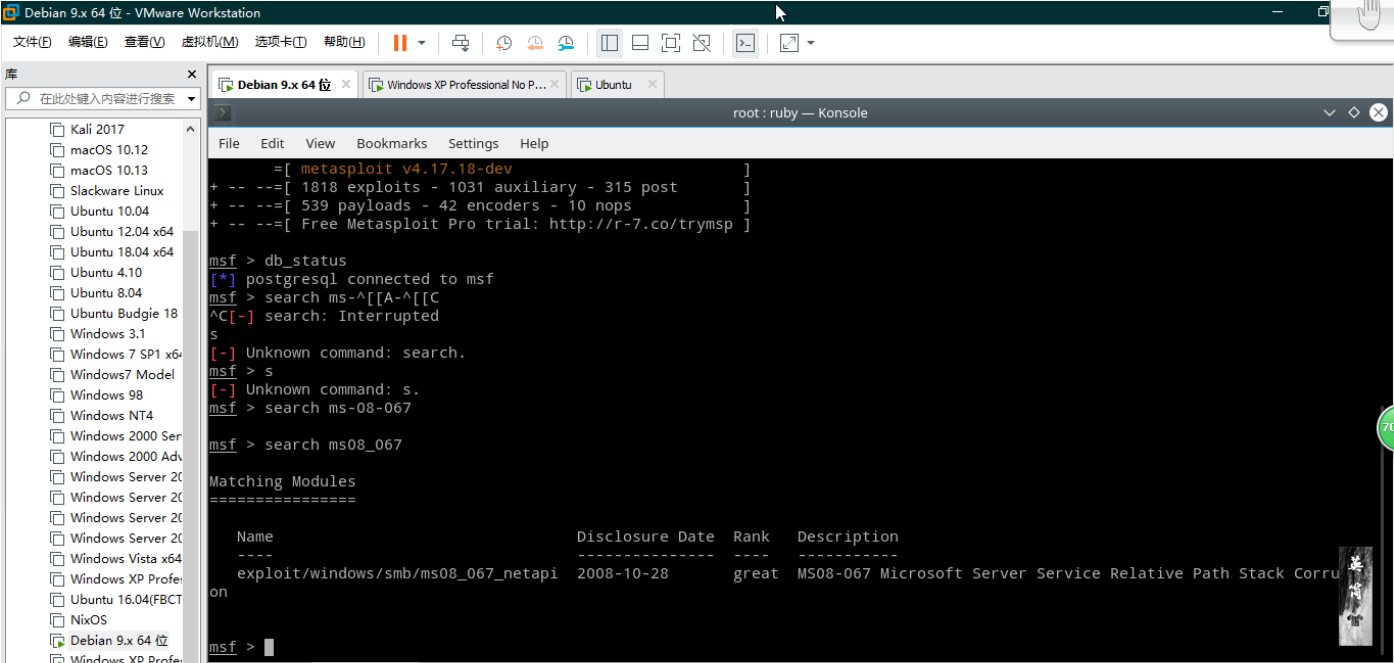Click VM icon beside Ubuntu 4.10
This screenshot has width=1394, height=663.
click(x=57, y=272)
